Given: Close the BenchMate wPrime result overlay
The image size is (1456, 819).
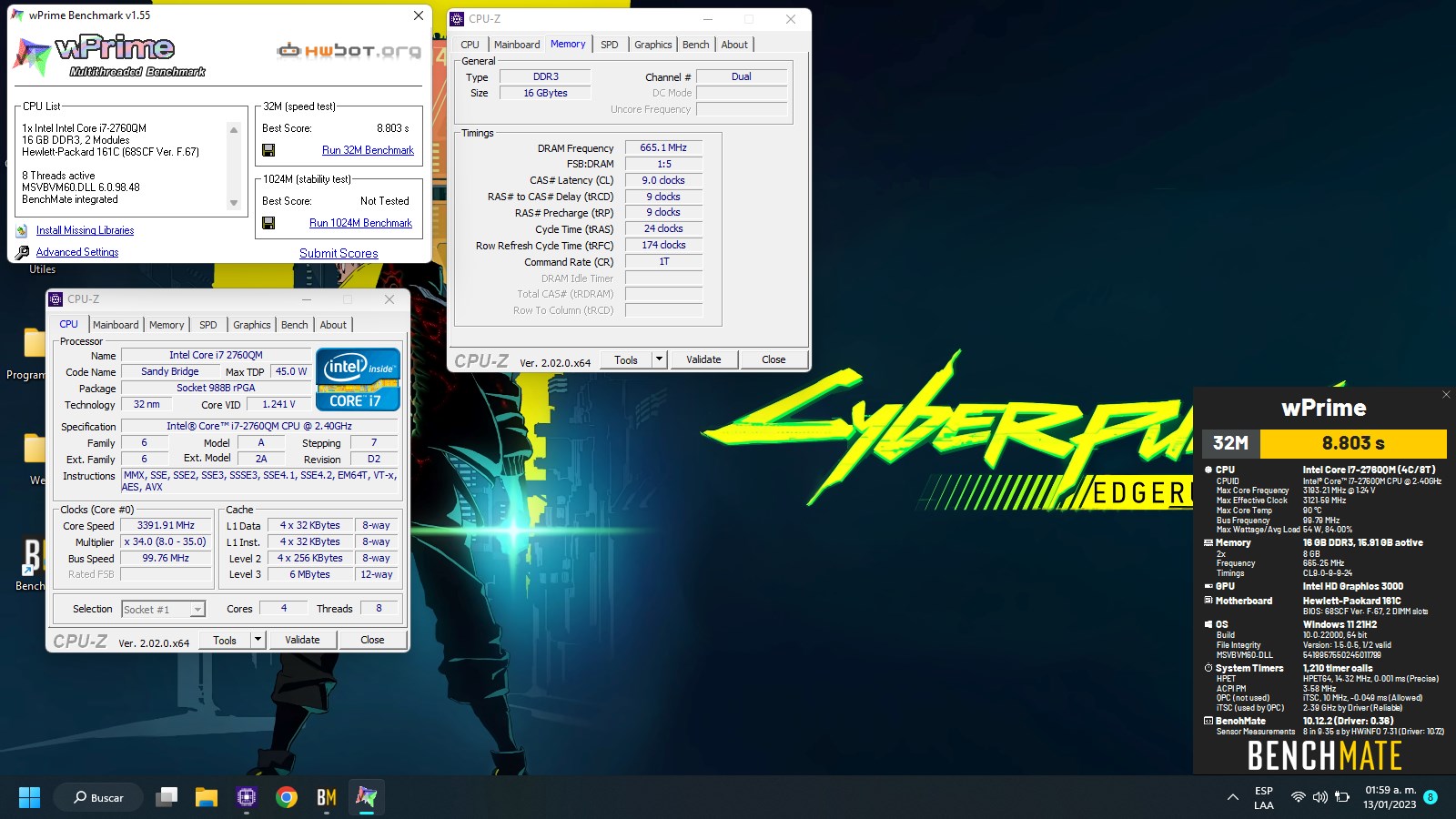Looking at the screenshot, I should click(x=1447, y=394).
